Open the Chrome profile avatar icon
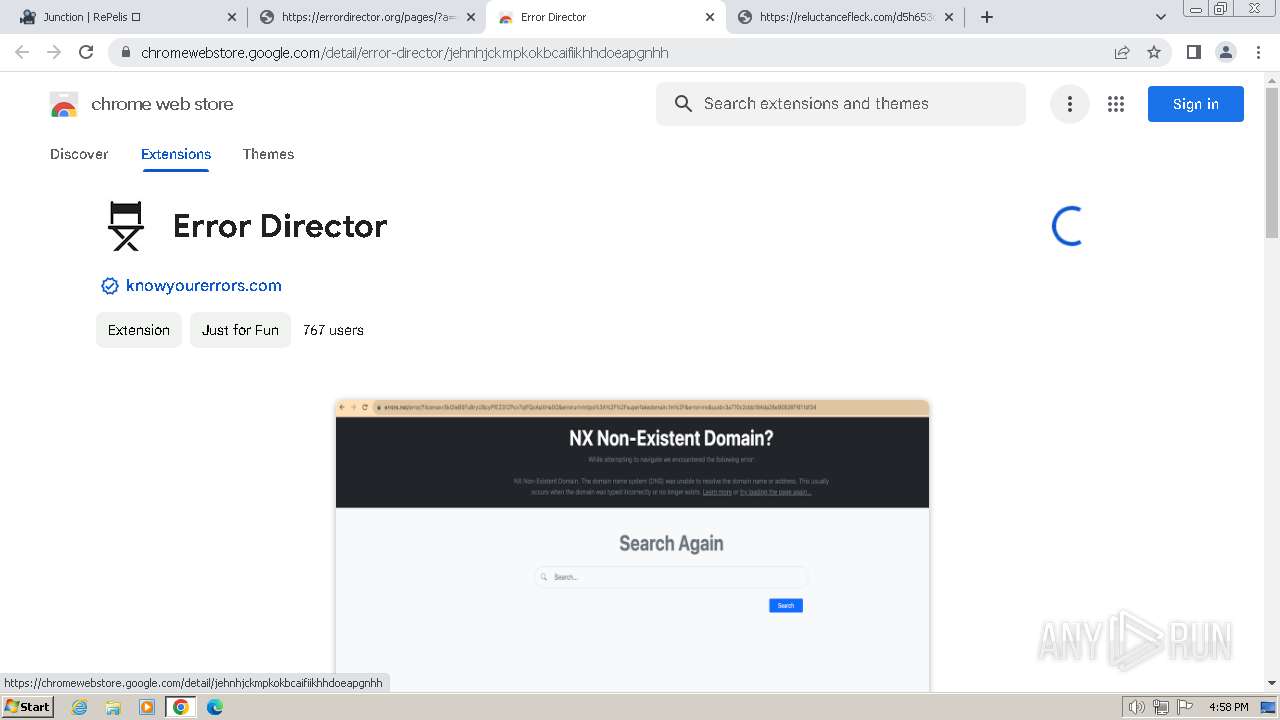The image size is (1280, 720). pos(1225,52)
